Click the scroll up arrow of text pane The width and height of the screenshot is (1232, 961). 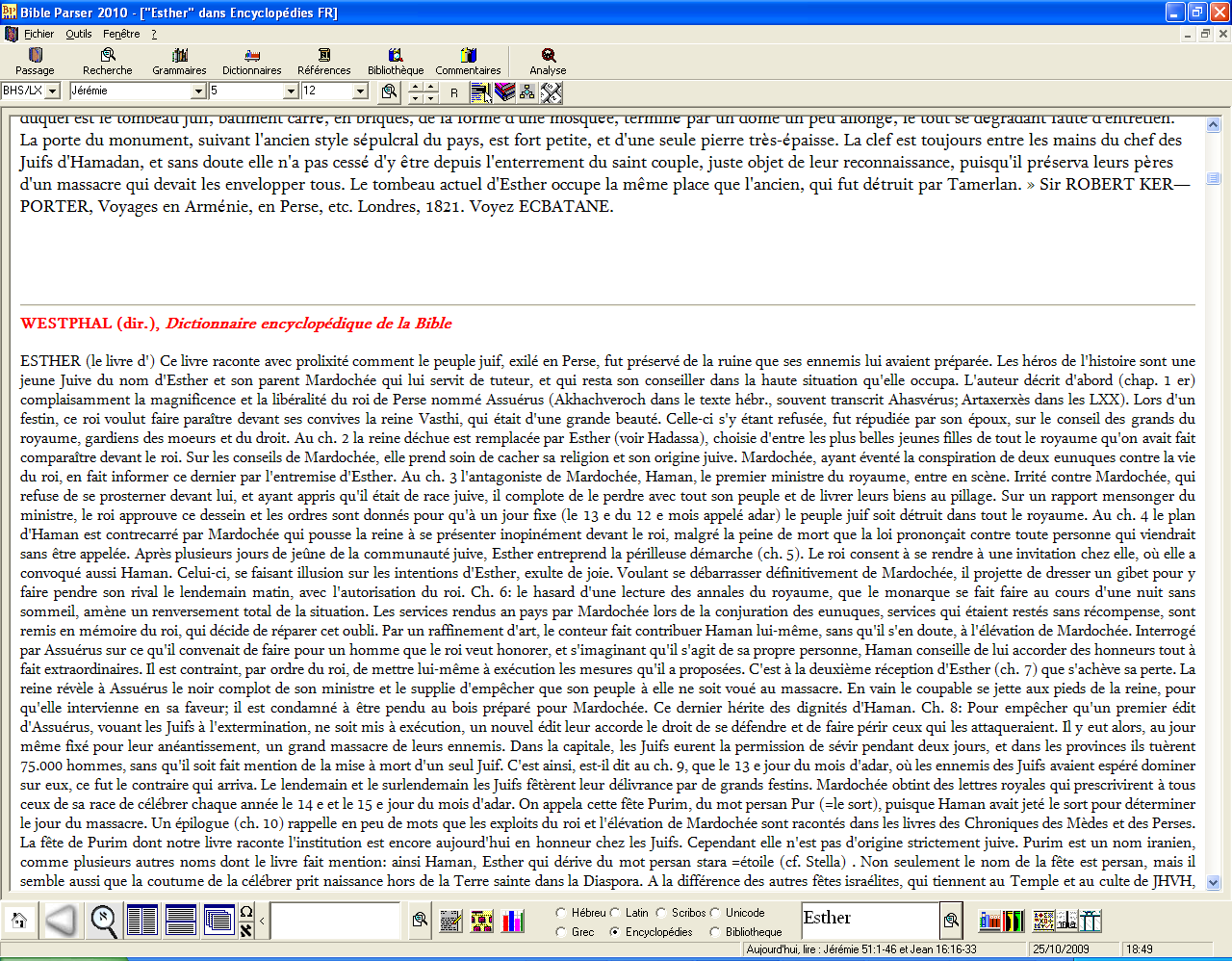1213,125
